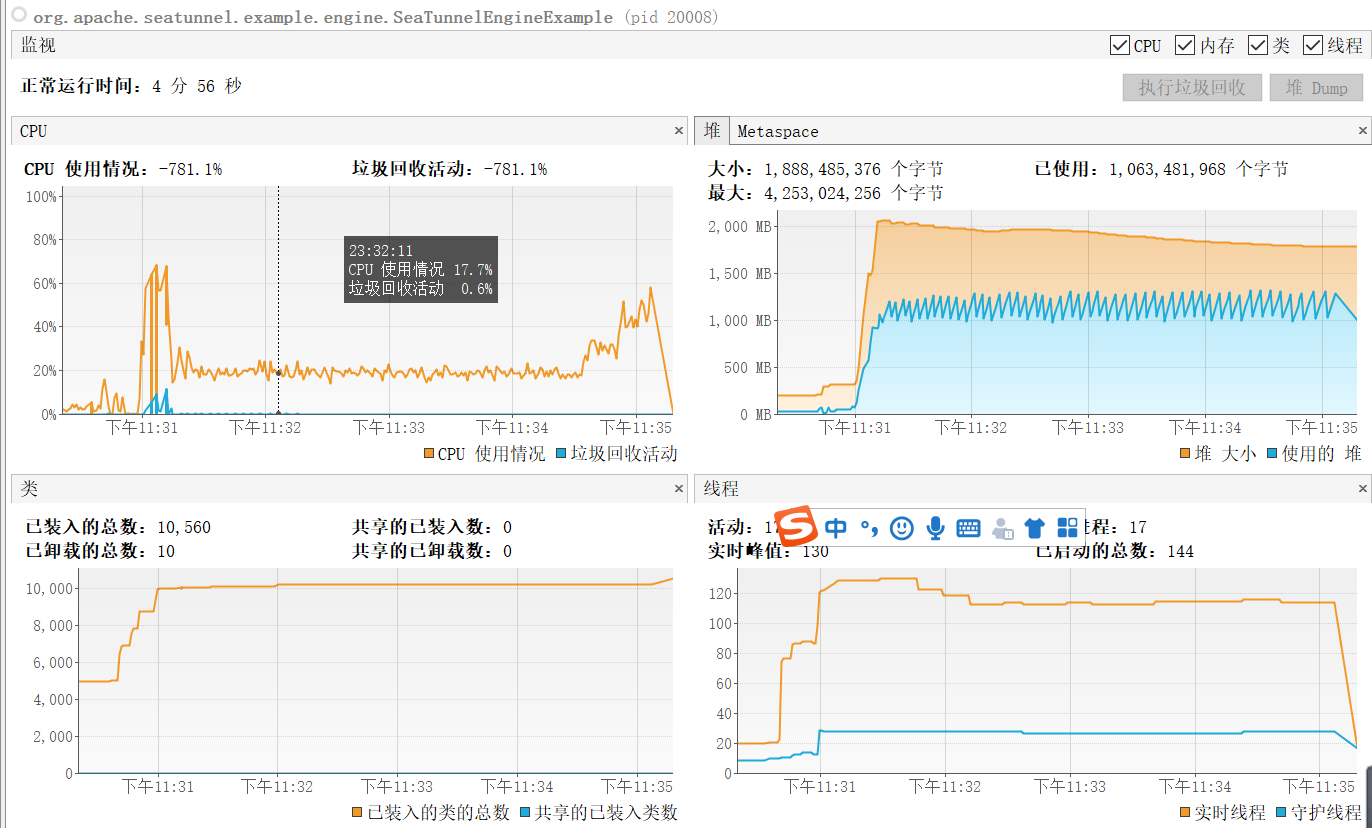
Task: Select the 监视 tab header
Action: coord(39,45)
